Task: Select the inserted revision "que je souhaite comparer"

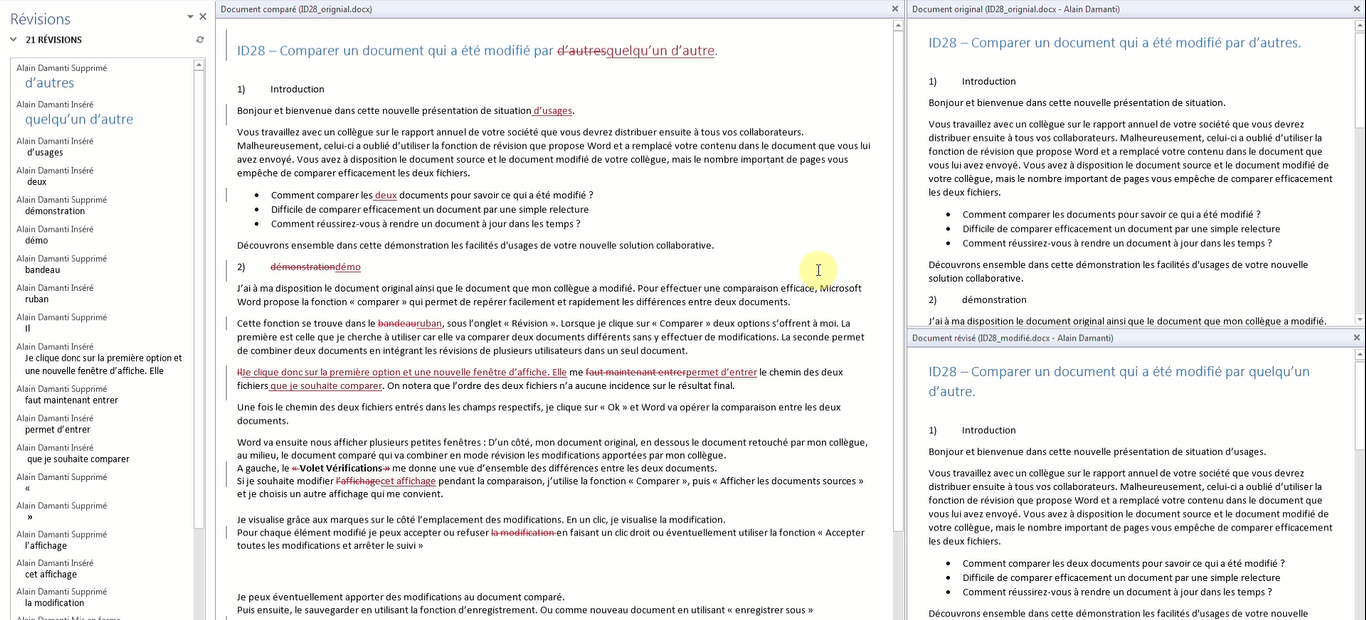Action: [x=77, y=459]
